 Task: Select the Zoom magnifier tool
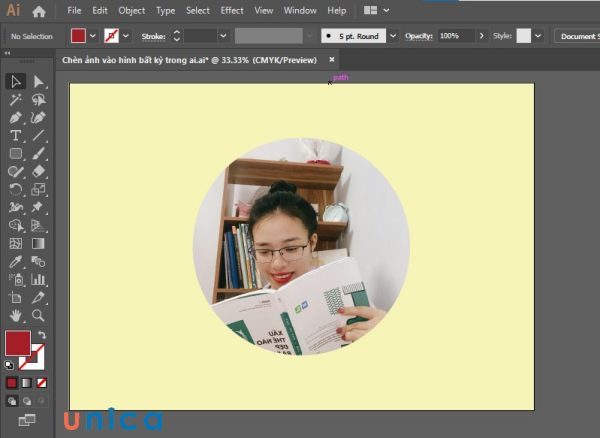tap(39, 315)
